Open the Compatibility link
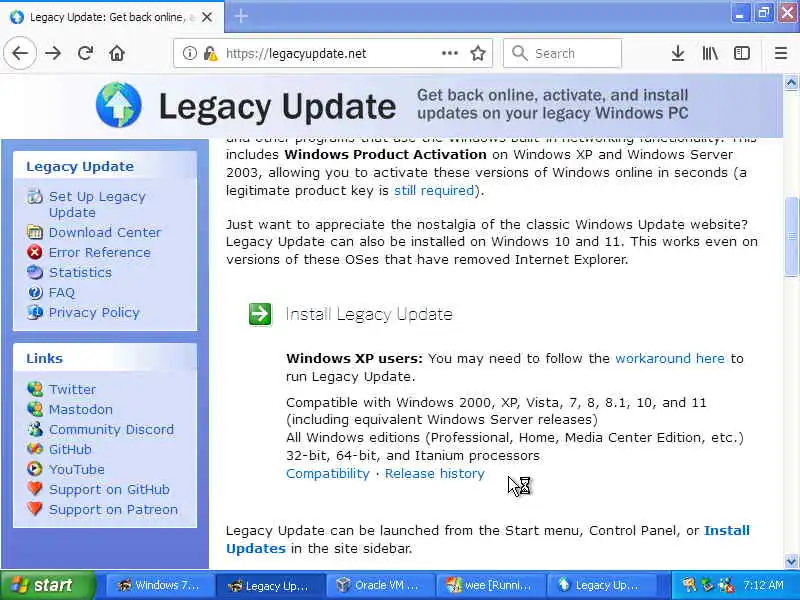This screenshot has height=600, width=800. click(x=328, y=473)
